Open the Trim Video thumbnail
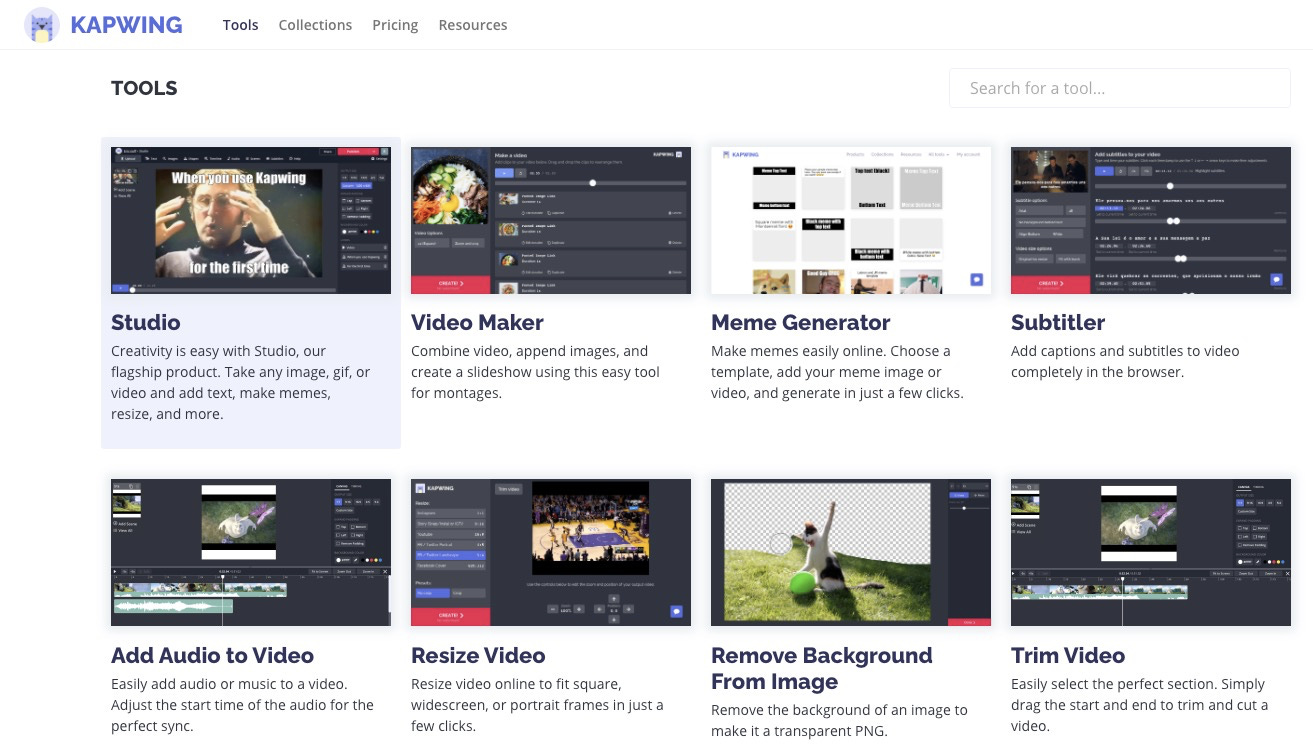 point(1151,552)
